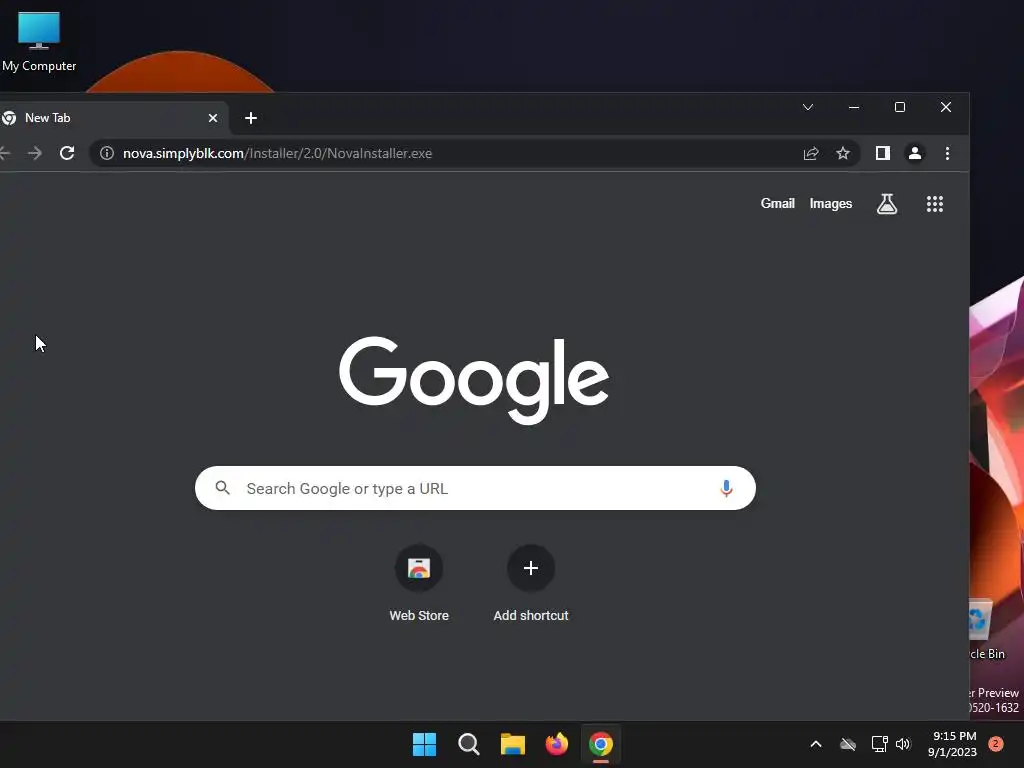
Task: Launch Firefox from the taskbar
Action: point(556,744)
